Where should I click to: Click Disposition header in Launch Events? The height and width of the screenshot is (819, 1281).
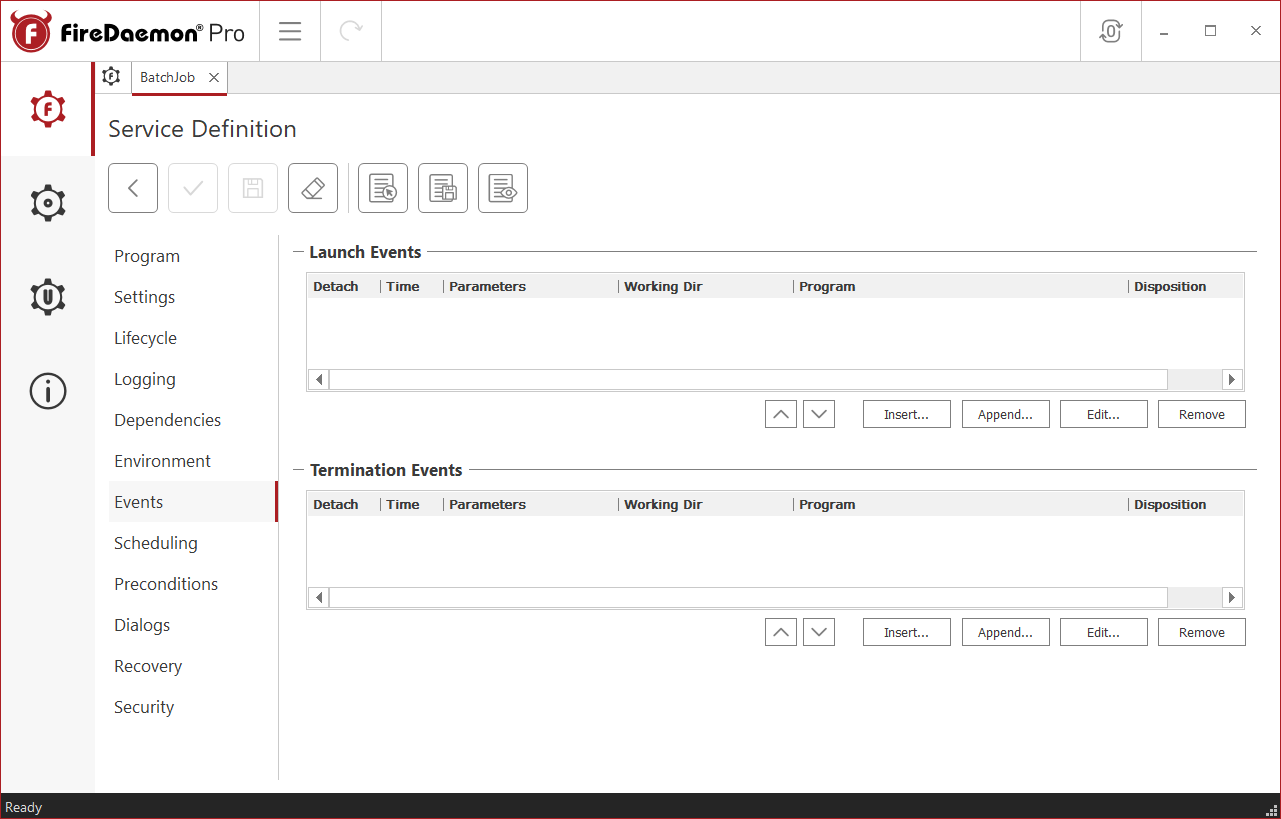pos(1186,287)
